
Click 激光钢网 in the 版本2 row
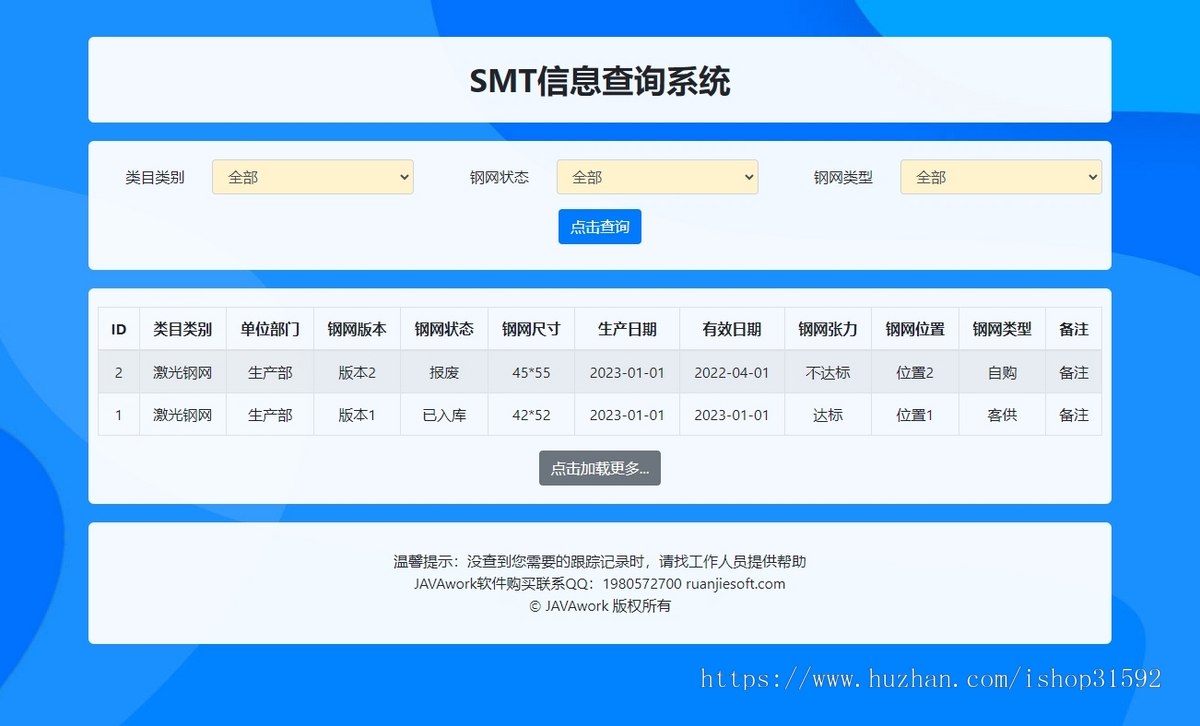point(183,372)
